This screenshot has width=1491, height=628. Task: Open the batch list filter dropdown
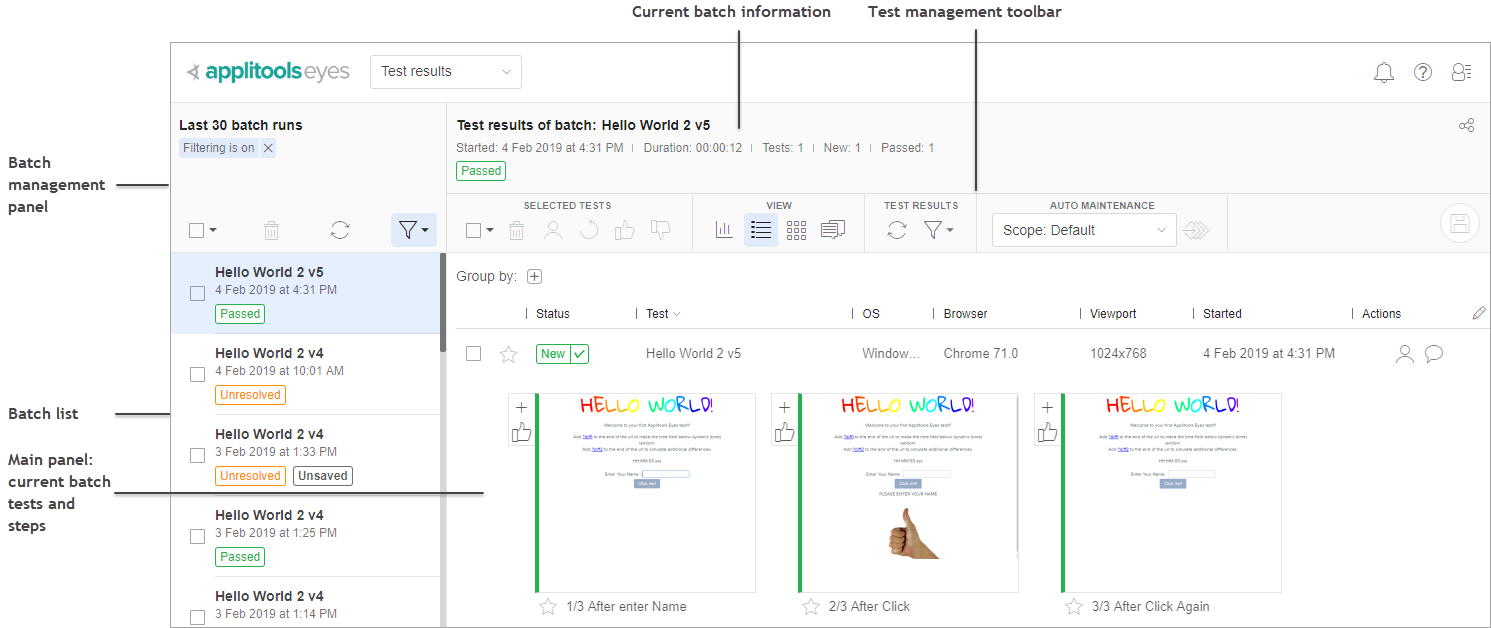pos(413,230)
